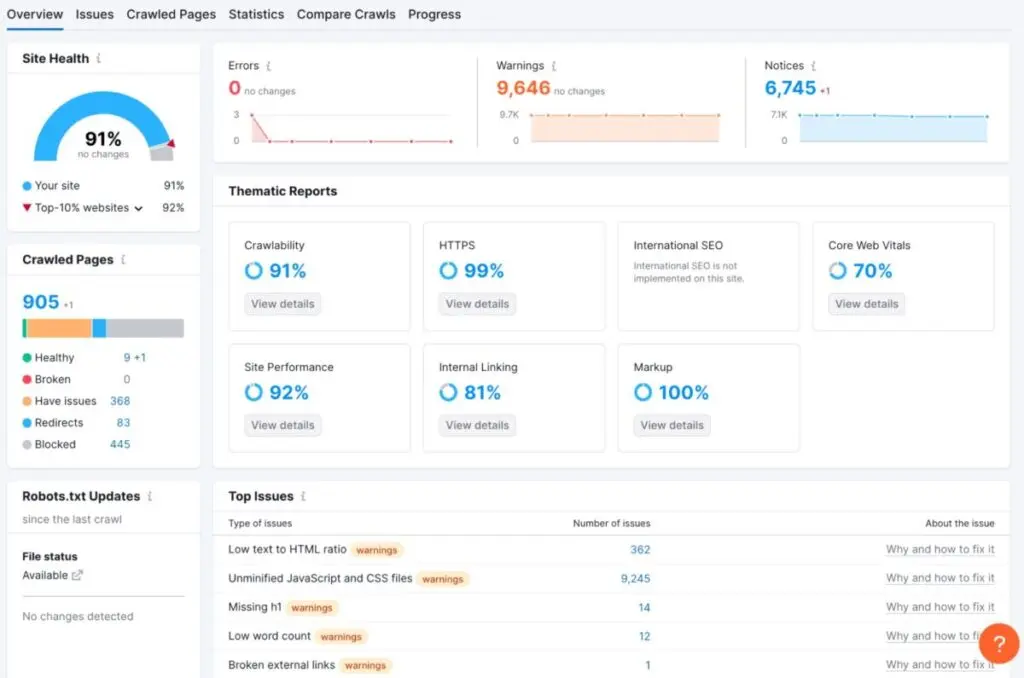1024x678 pixels.
Task: Open View details under Internal Linking
Action: point(477,425)
